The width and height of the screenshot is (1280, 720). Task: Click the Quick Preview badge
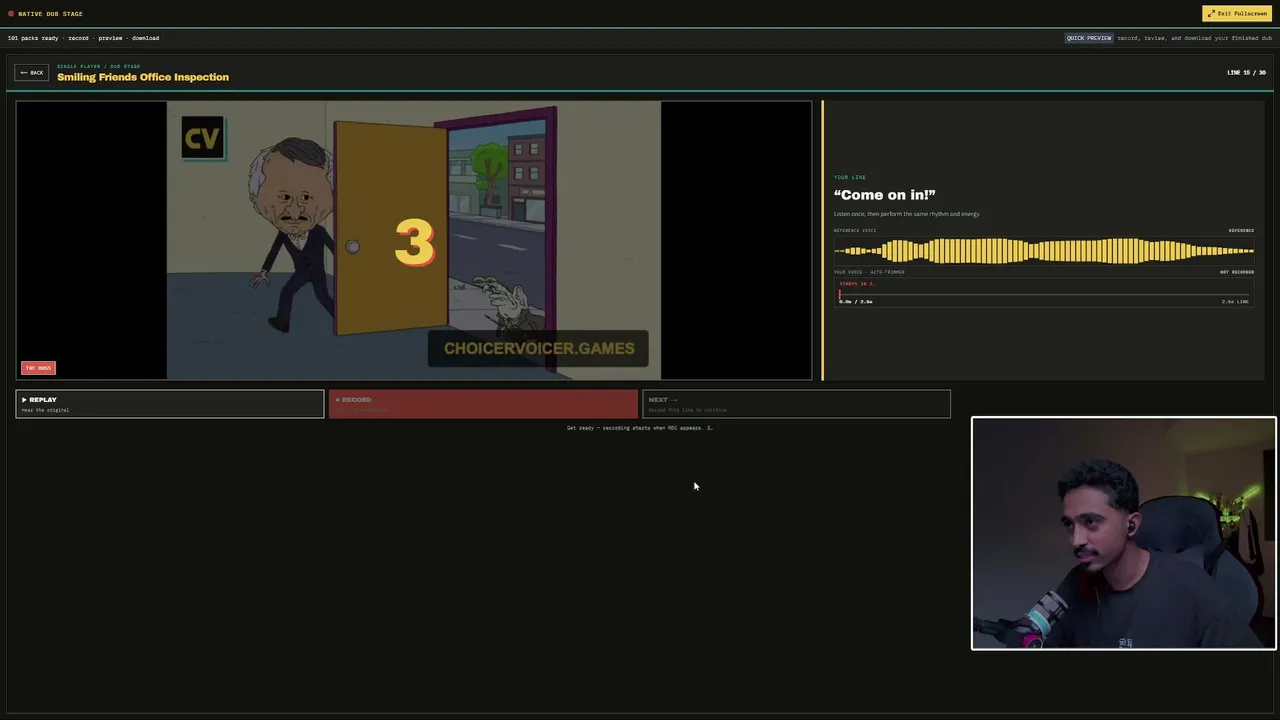(1089, 38)
